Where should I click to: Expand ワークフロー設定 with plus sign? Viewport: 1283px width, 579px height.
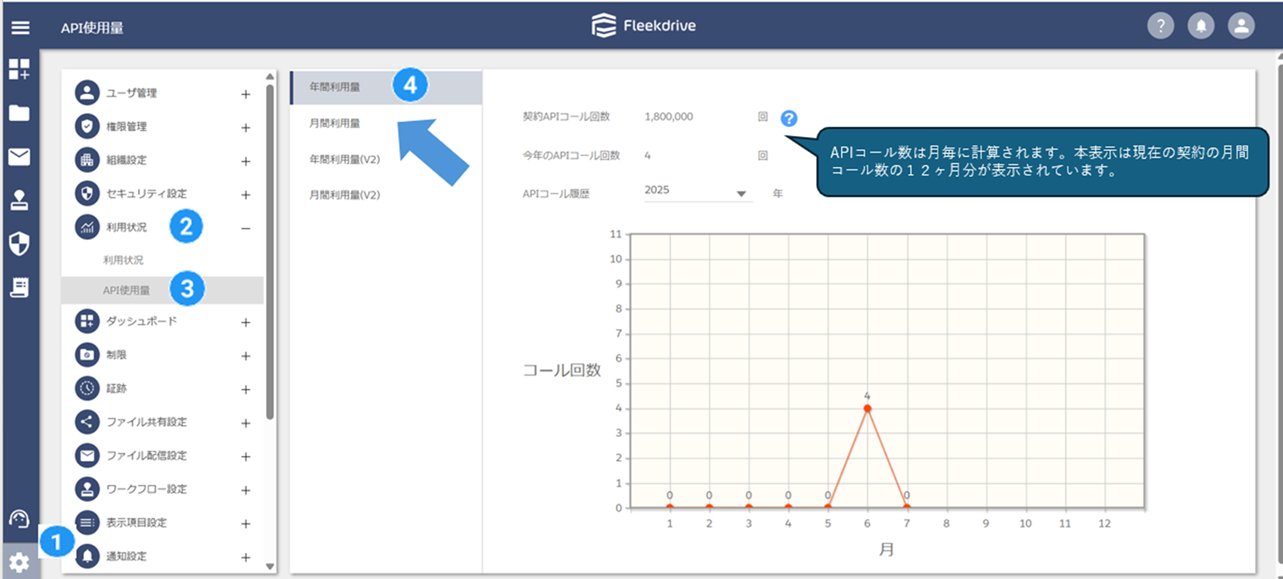(x=245, y=490)
